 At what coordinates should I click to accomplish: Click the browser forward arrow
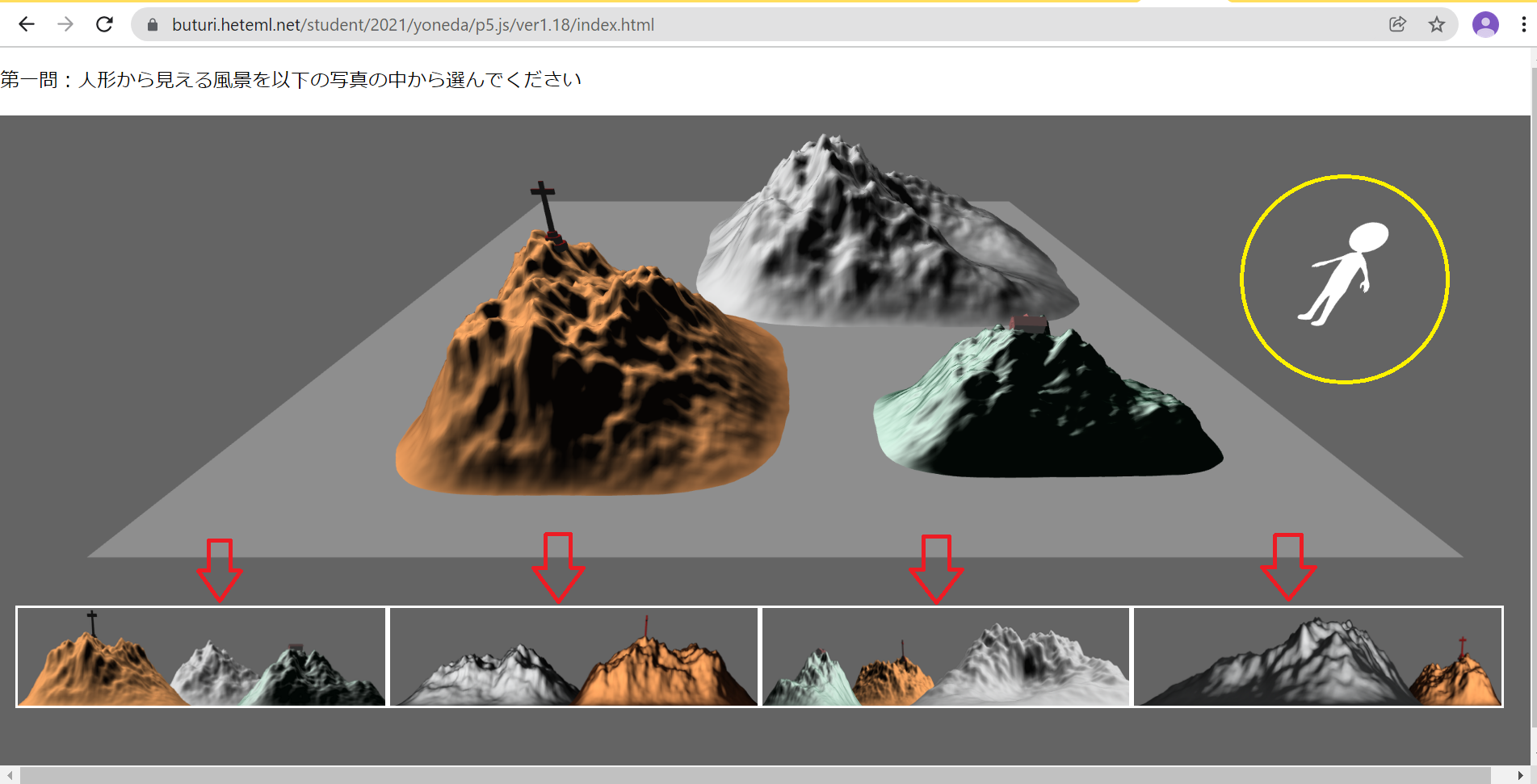(x=65, y=24)
